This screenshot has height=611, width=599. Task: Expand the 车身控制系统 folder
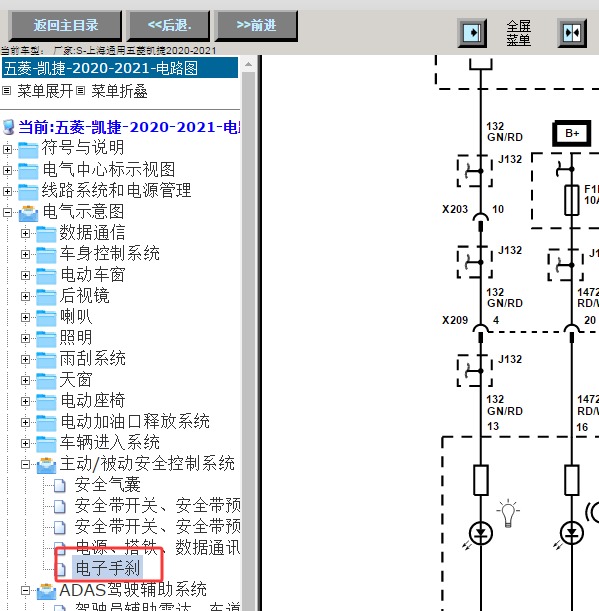pos(25,254)
